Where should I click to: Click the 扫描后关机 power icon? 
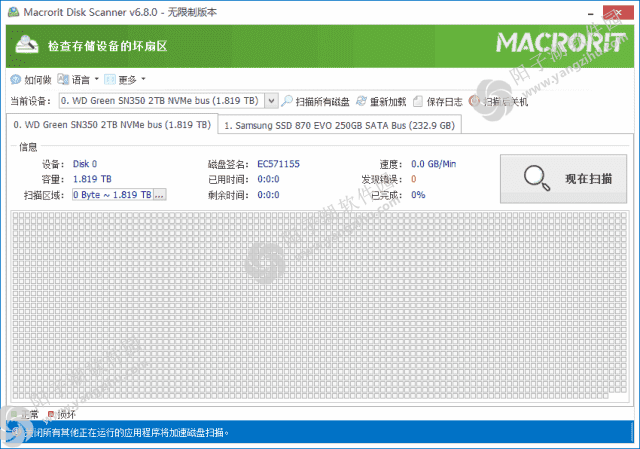(474, 101)
